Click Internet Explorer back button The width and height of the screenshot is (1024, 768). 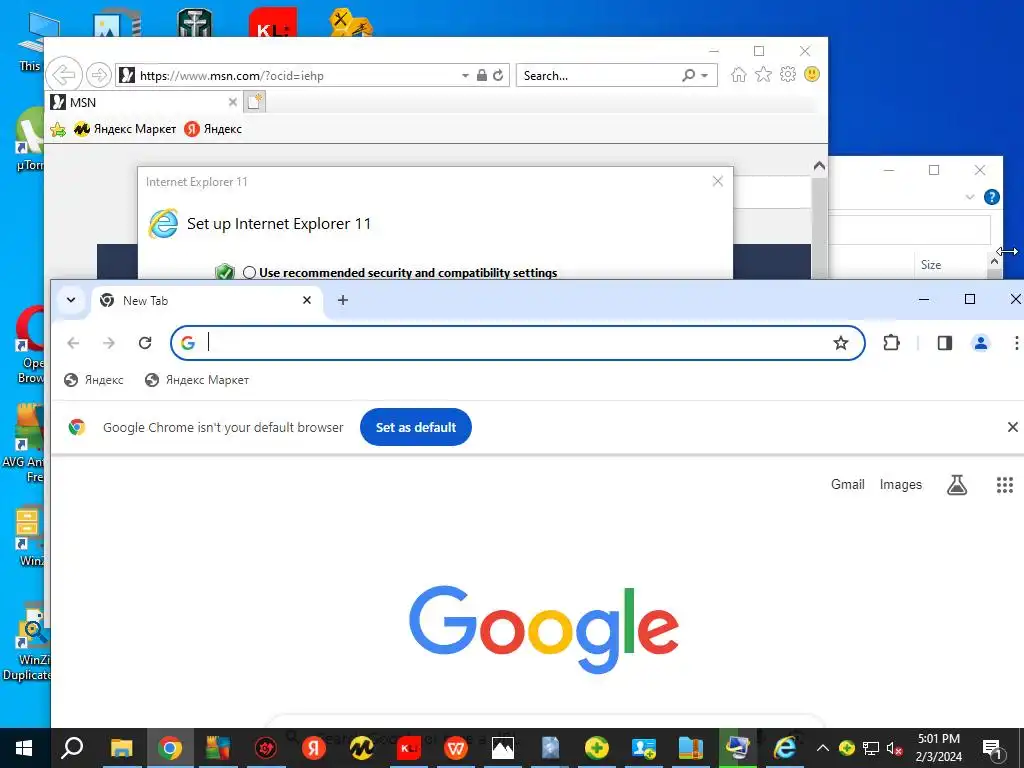click(64, 75)
